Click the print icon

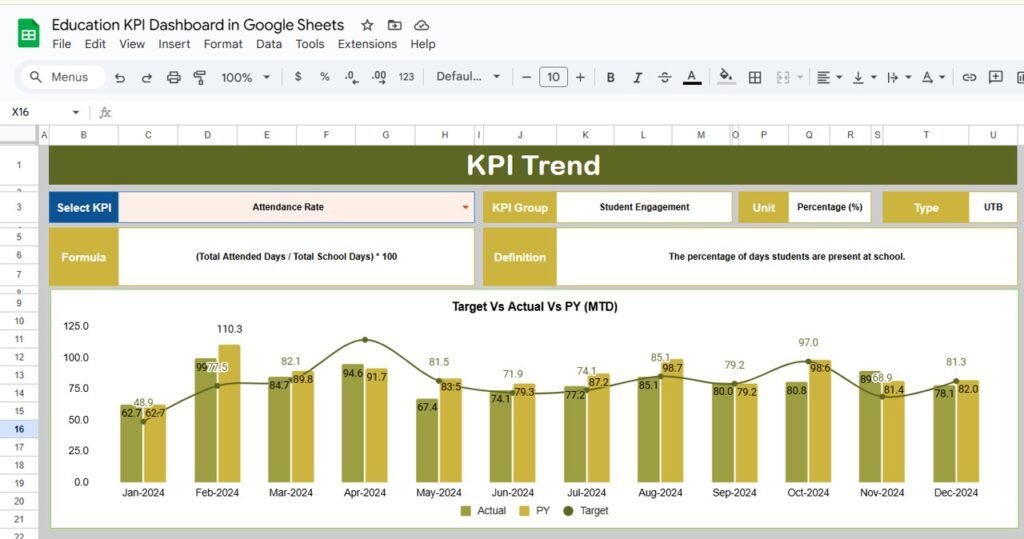(x=173, y=77)
